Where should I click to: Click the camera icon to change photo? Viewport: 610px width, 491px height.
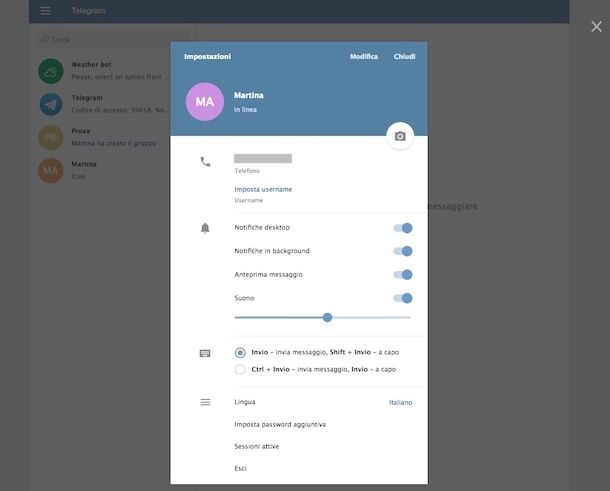pyautogui.click(x=400, y=136)
